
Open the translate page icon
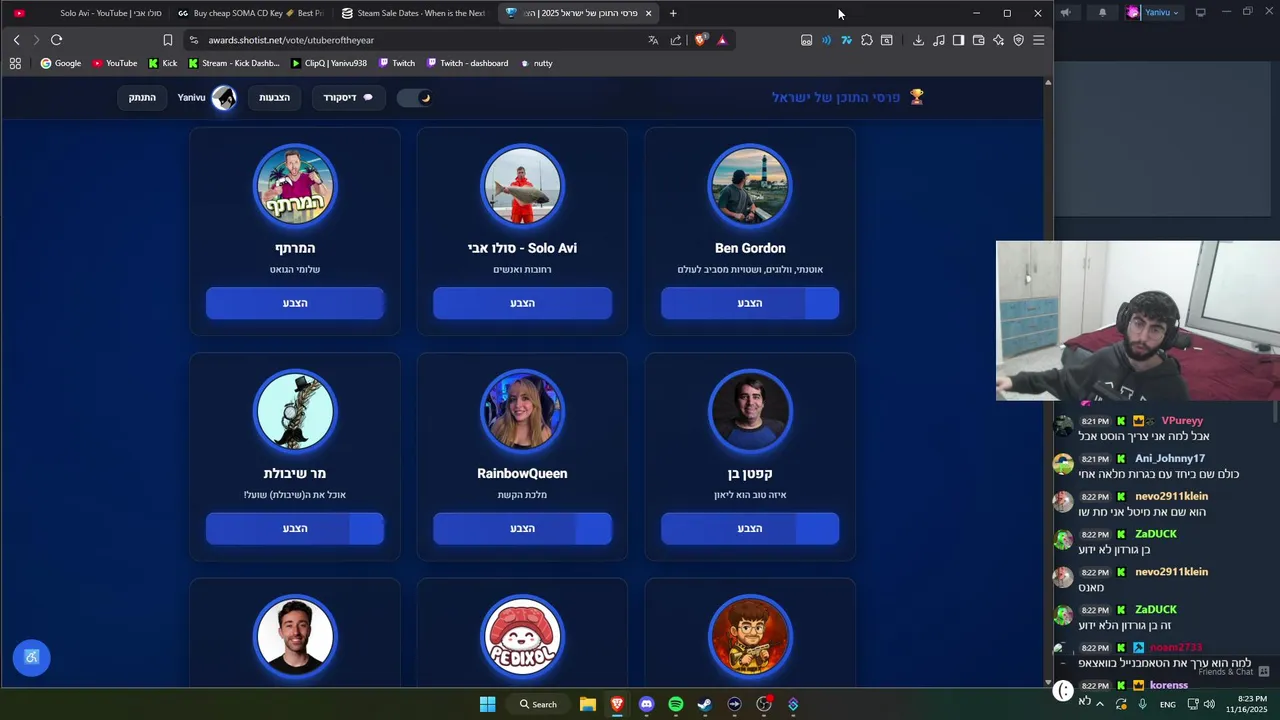pyautogui.click(x=653, y=40)
